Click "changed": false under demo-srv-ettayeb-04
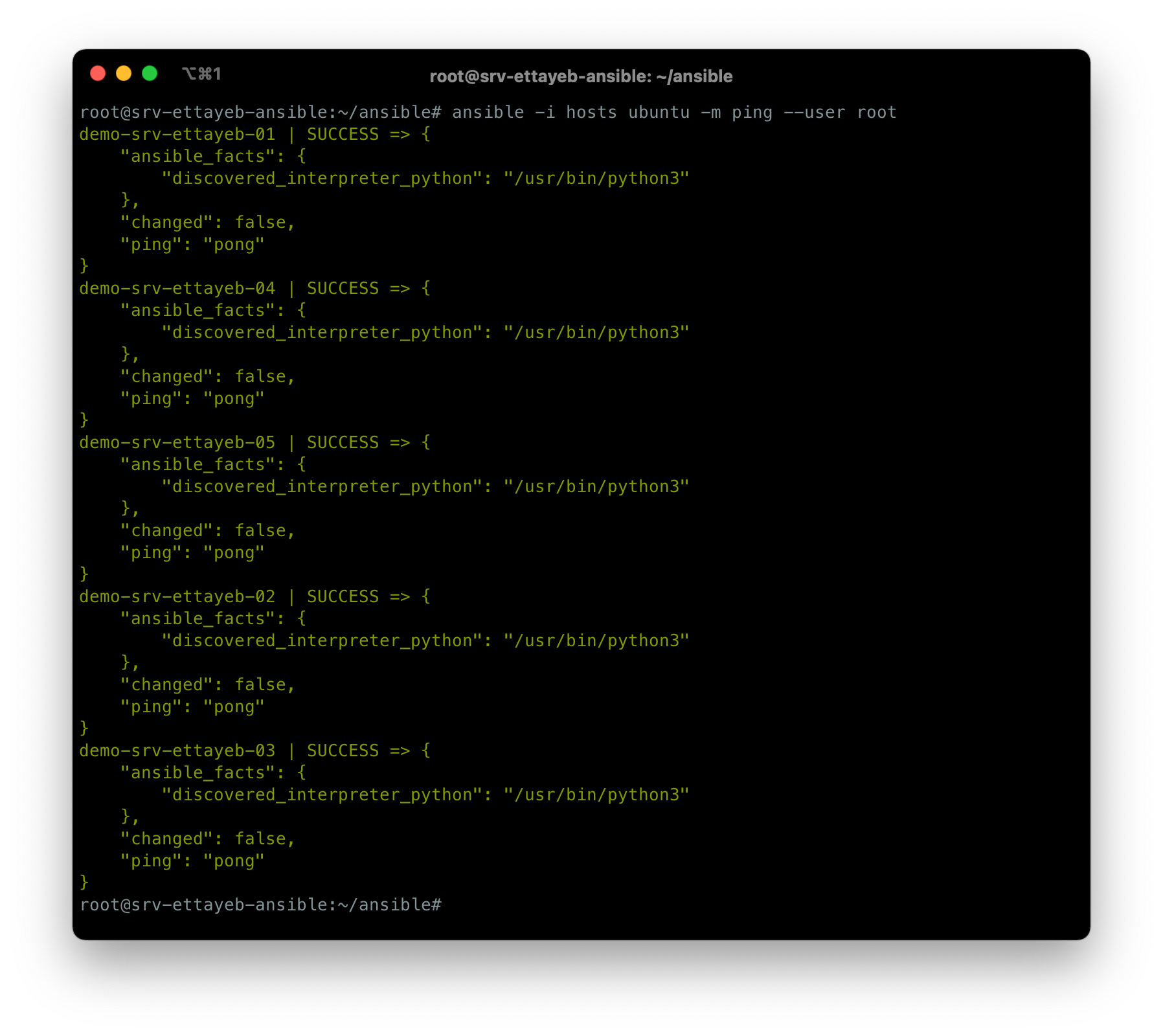Screen dimensions: 1163x1036 point(208,377)
